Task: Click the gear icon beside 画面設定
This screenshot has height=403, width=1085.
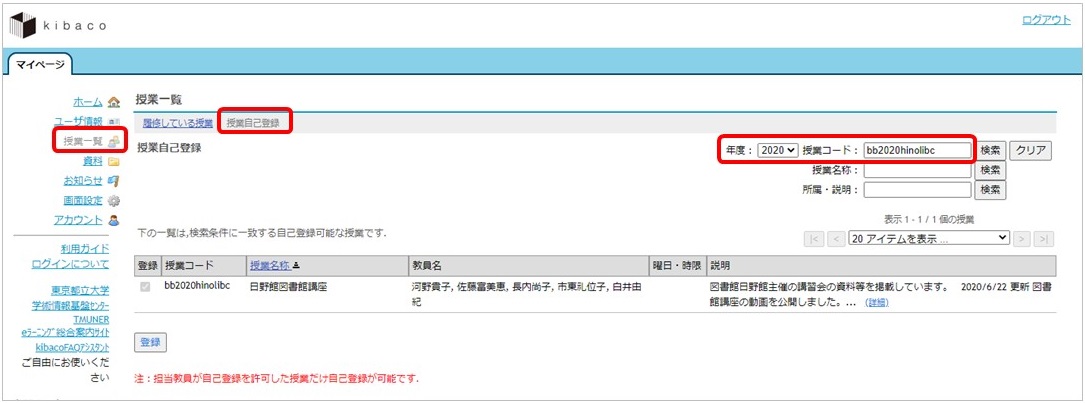Action: coord(114,201)
